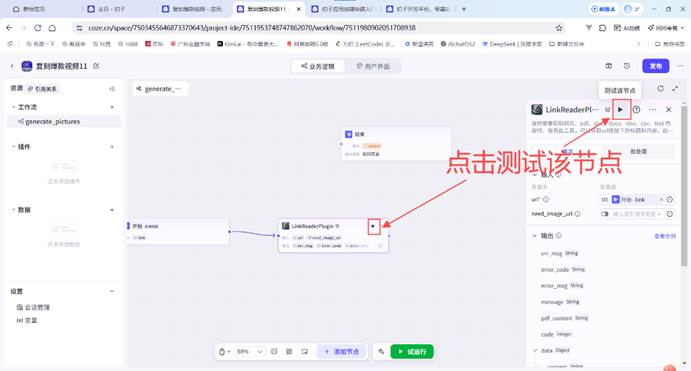
Task: Collapse resources sidebar icon
Action: click(112, 89)
